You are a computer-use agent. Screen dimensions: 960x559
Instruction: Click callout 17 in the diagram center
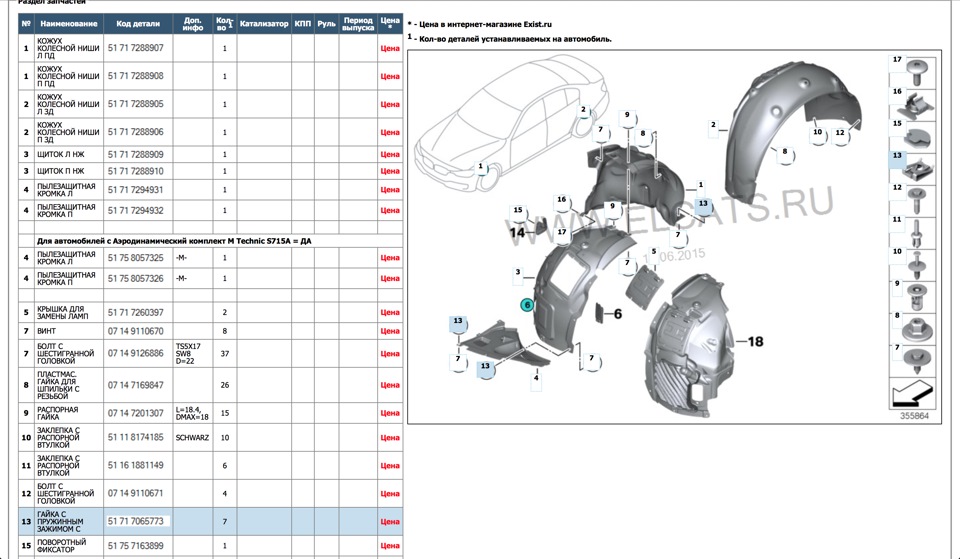561,232
